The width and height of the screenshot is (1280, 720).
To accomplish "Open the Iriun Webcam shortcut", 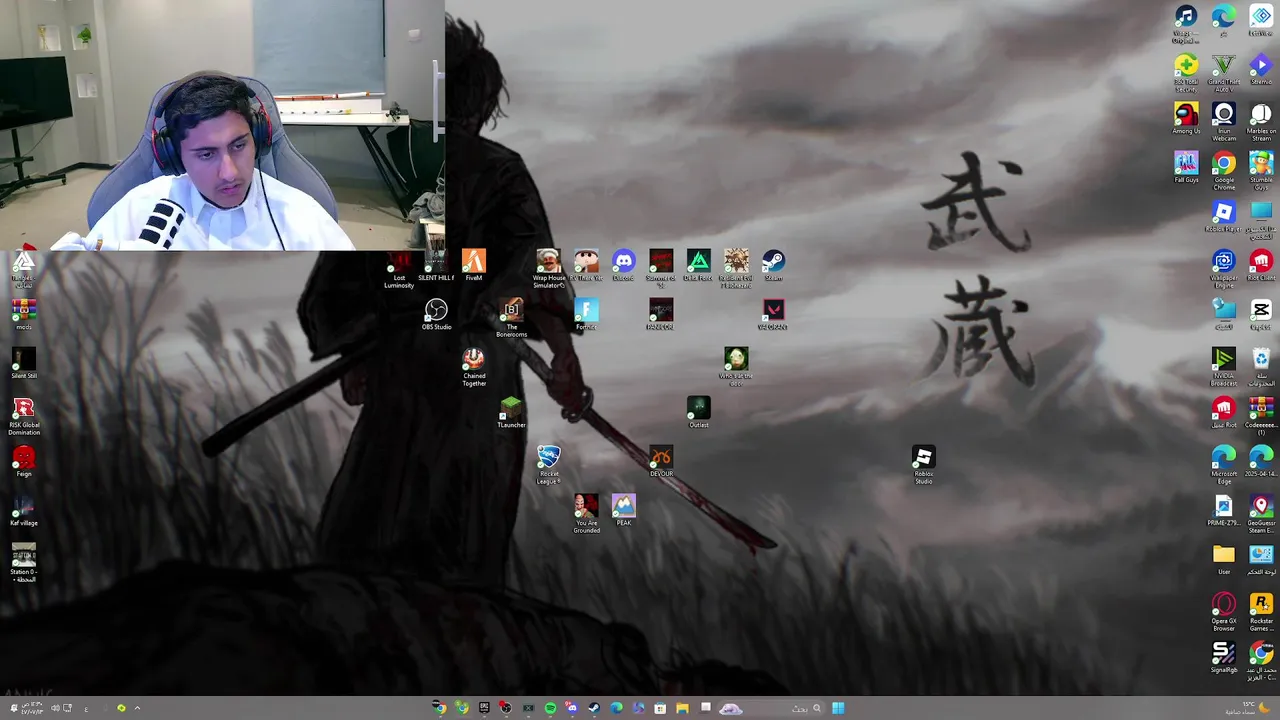I will coord(1224,122).
